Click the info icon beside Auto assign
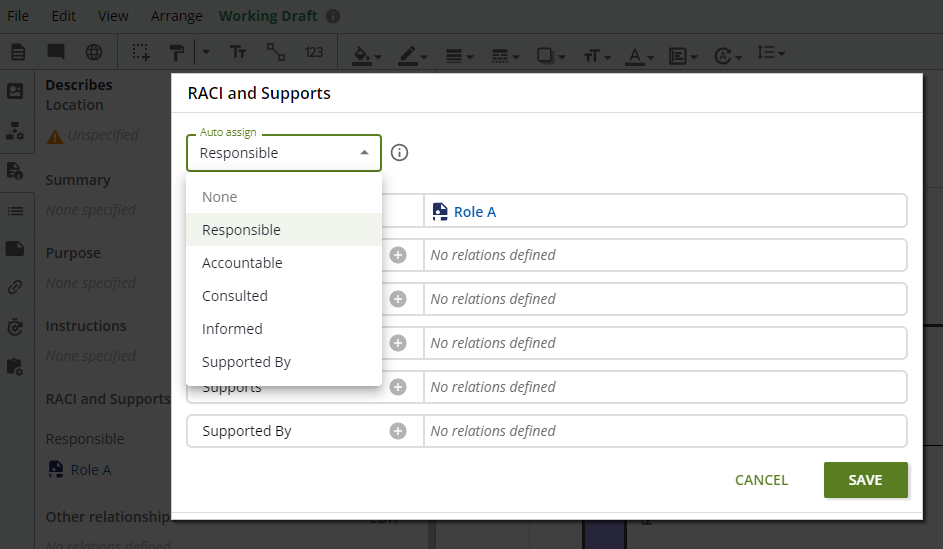Image resolution: width=943 pixels, height=549 pixels. pos(400,153)
